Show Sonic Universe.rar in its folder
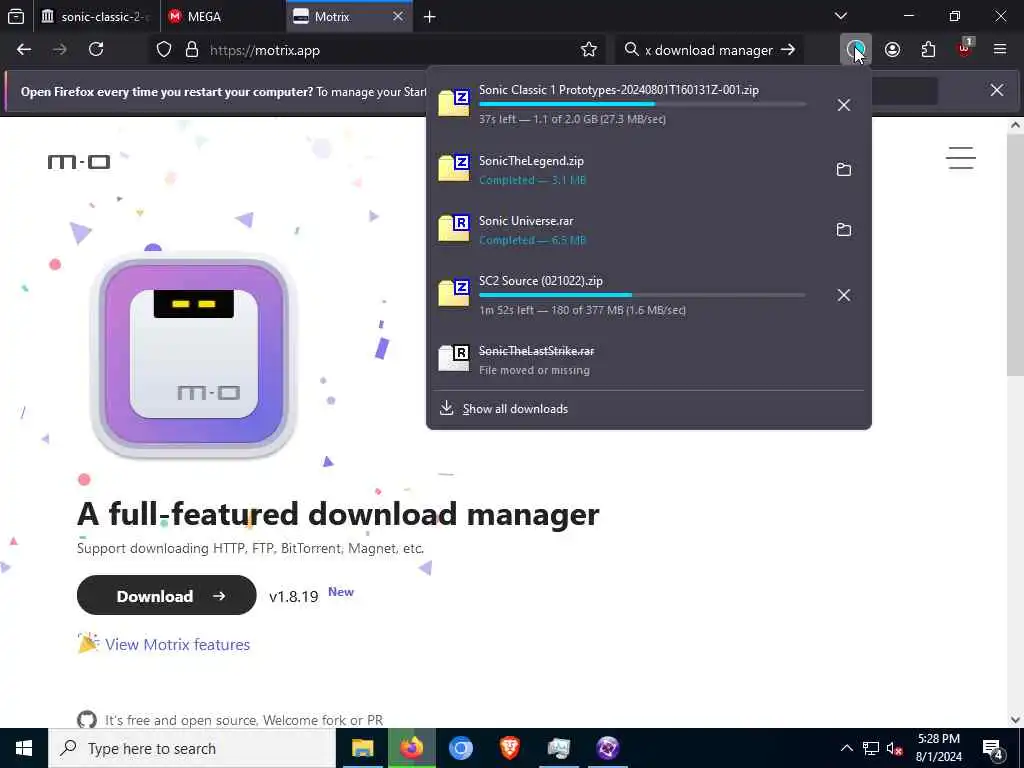The image size is (1024, 768). coord(844,230)
